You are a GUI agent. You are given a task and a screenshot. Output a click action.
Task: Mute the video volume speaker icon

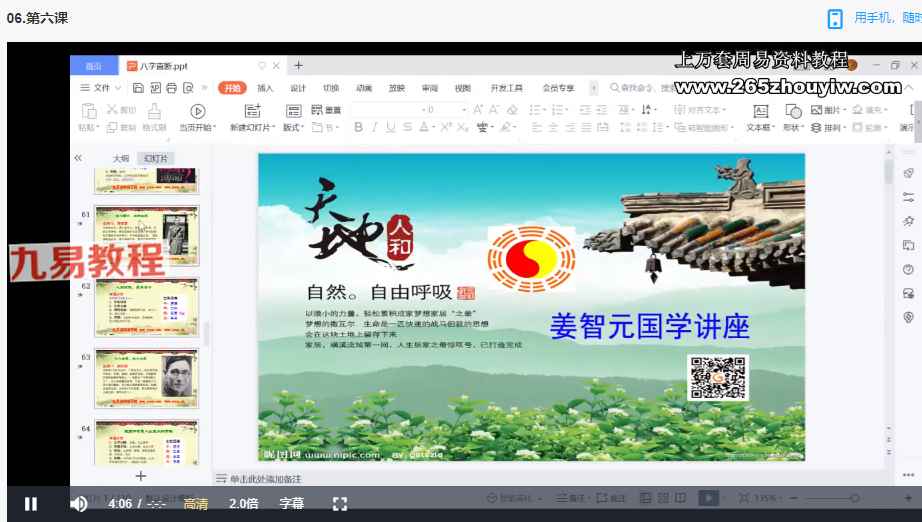tap(78, 504)
